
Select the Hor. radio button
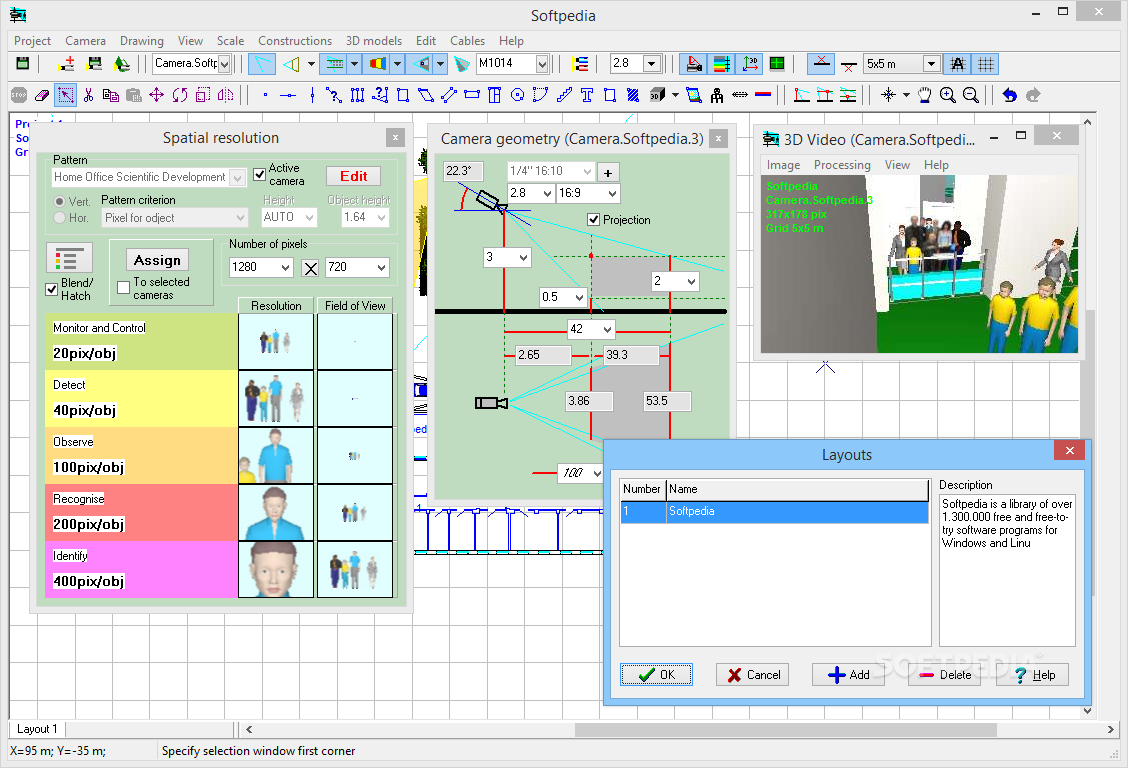coord(59,218)
